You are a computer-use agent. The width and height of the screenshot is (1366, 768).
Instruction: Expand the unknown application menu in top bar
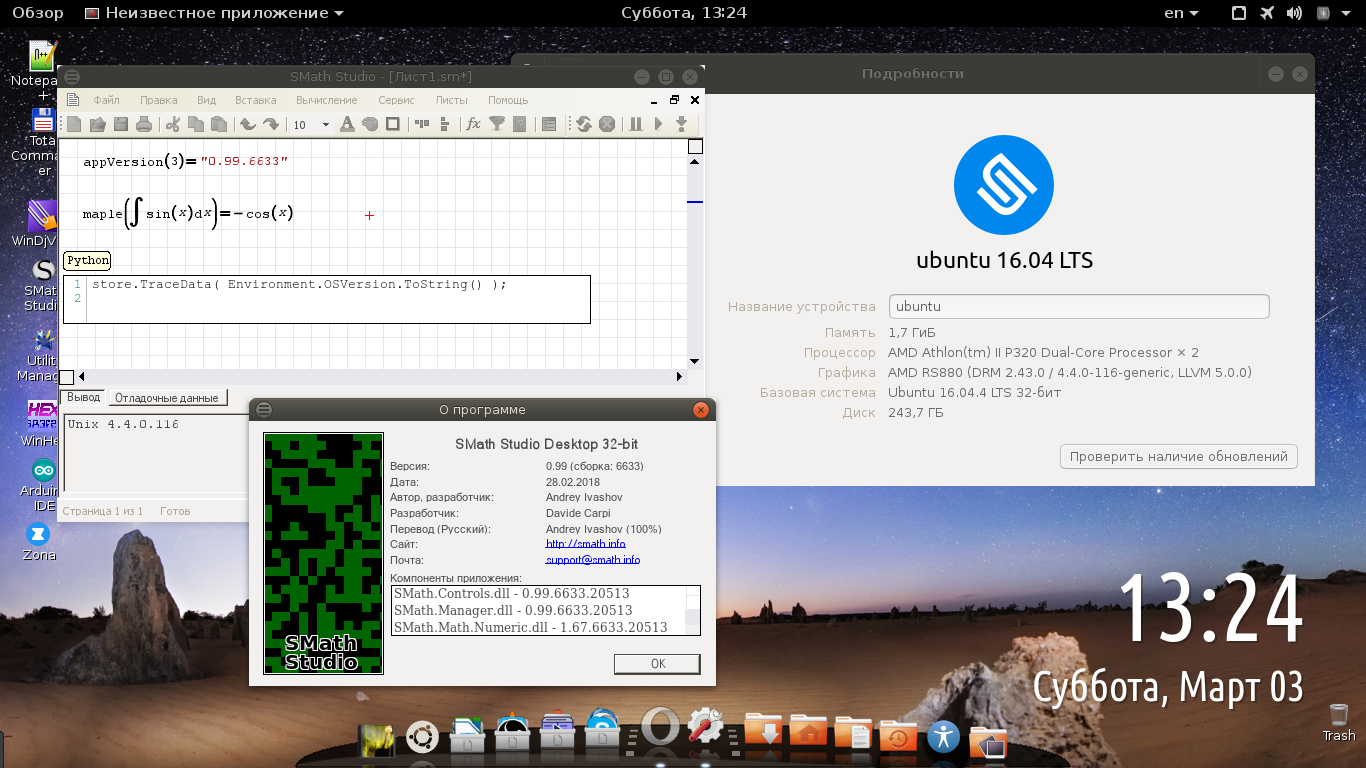coord(214,13)
